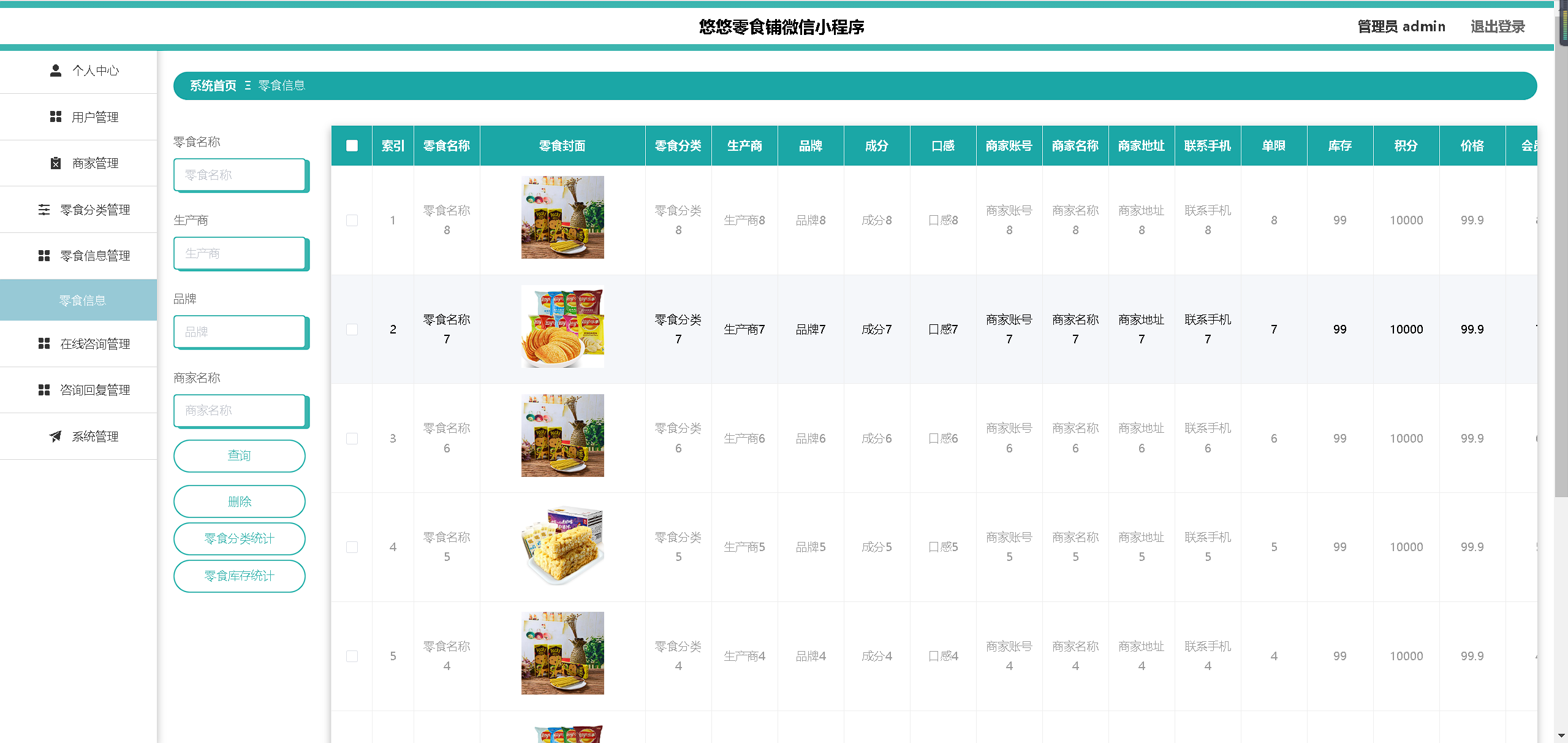Click cell 生产商7 in row 2
Image resolution: width=1568 pixels, height=743 pixels.
(x=744, y=329)
